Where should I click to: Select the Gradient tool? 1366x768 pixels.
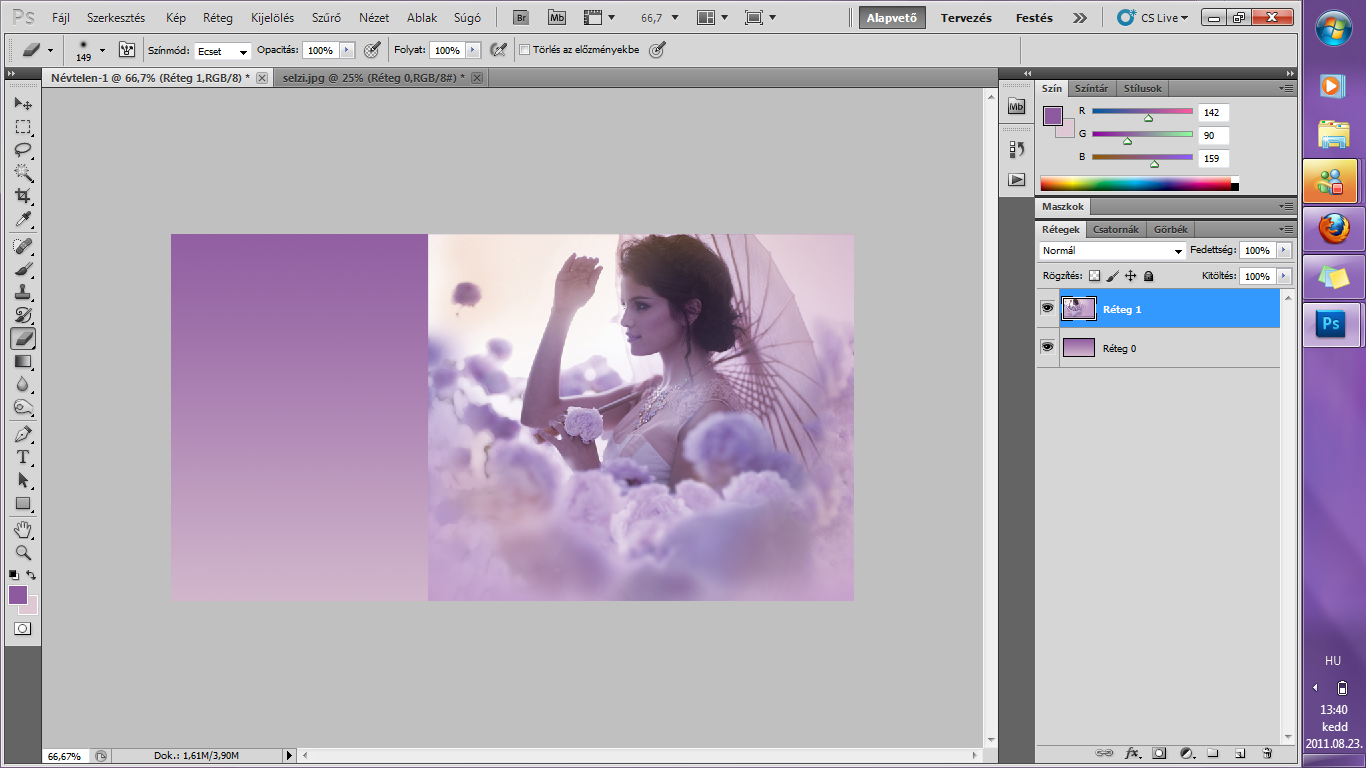click(22, 362)
